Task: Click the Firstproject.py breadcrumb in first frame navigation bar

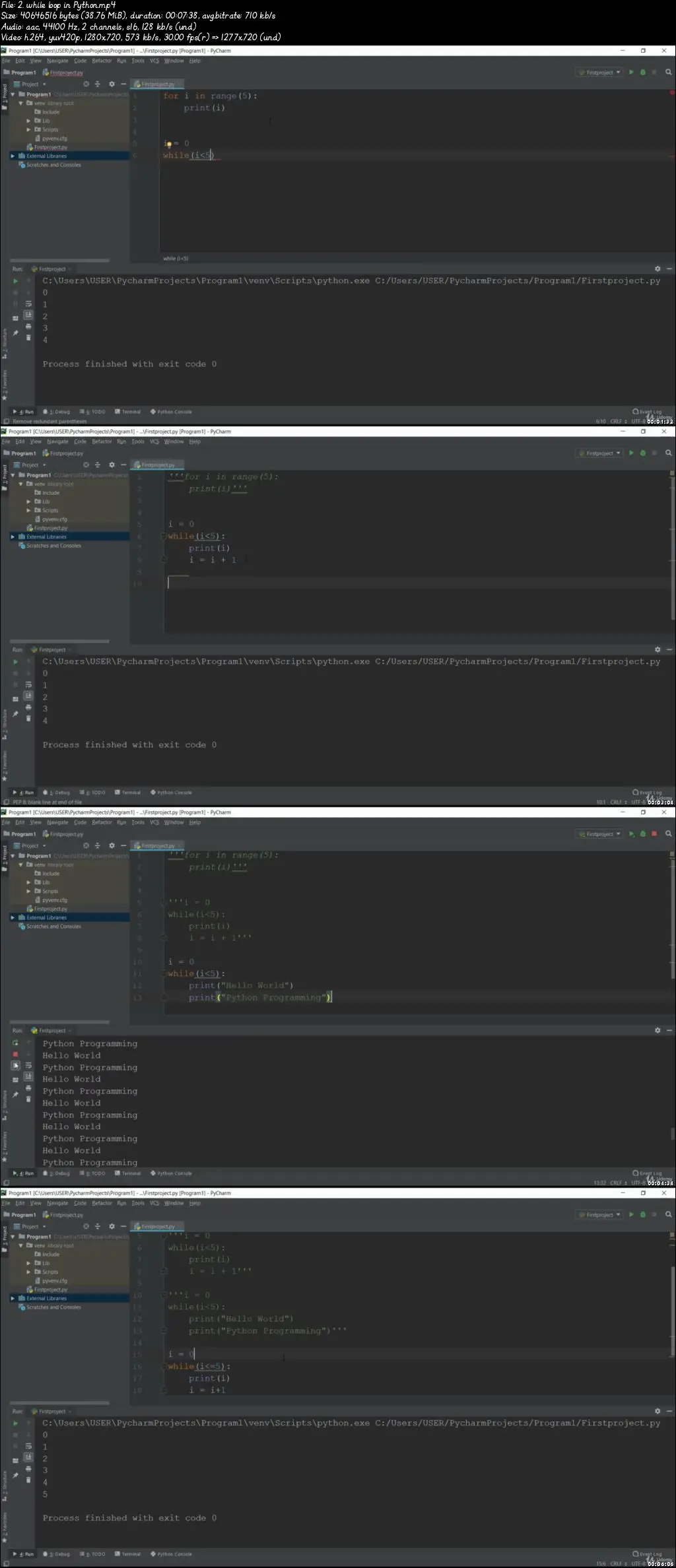Action: (x=63, y=73)
